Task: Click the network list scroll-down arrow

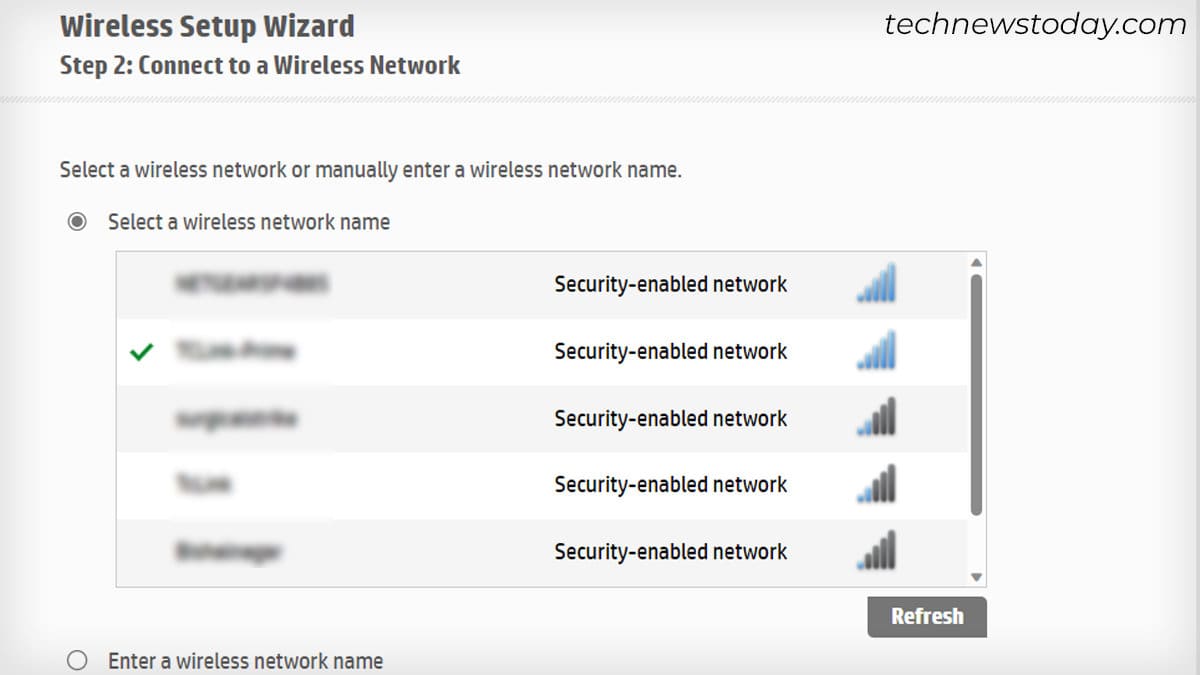Action: [977, 577]
